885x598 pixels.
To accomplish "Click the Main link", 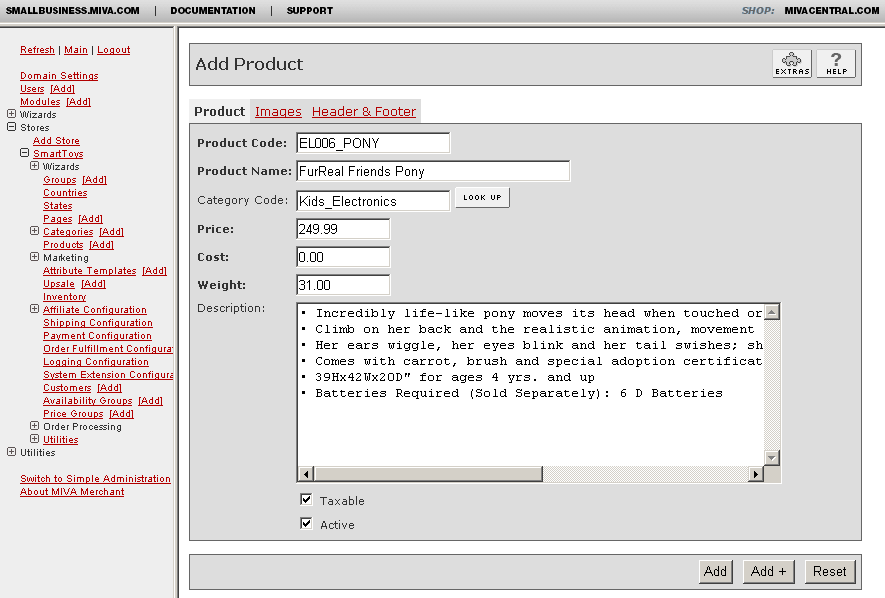I will coord(76,50).
